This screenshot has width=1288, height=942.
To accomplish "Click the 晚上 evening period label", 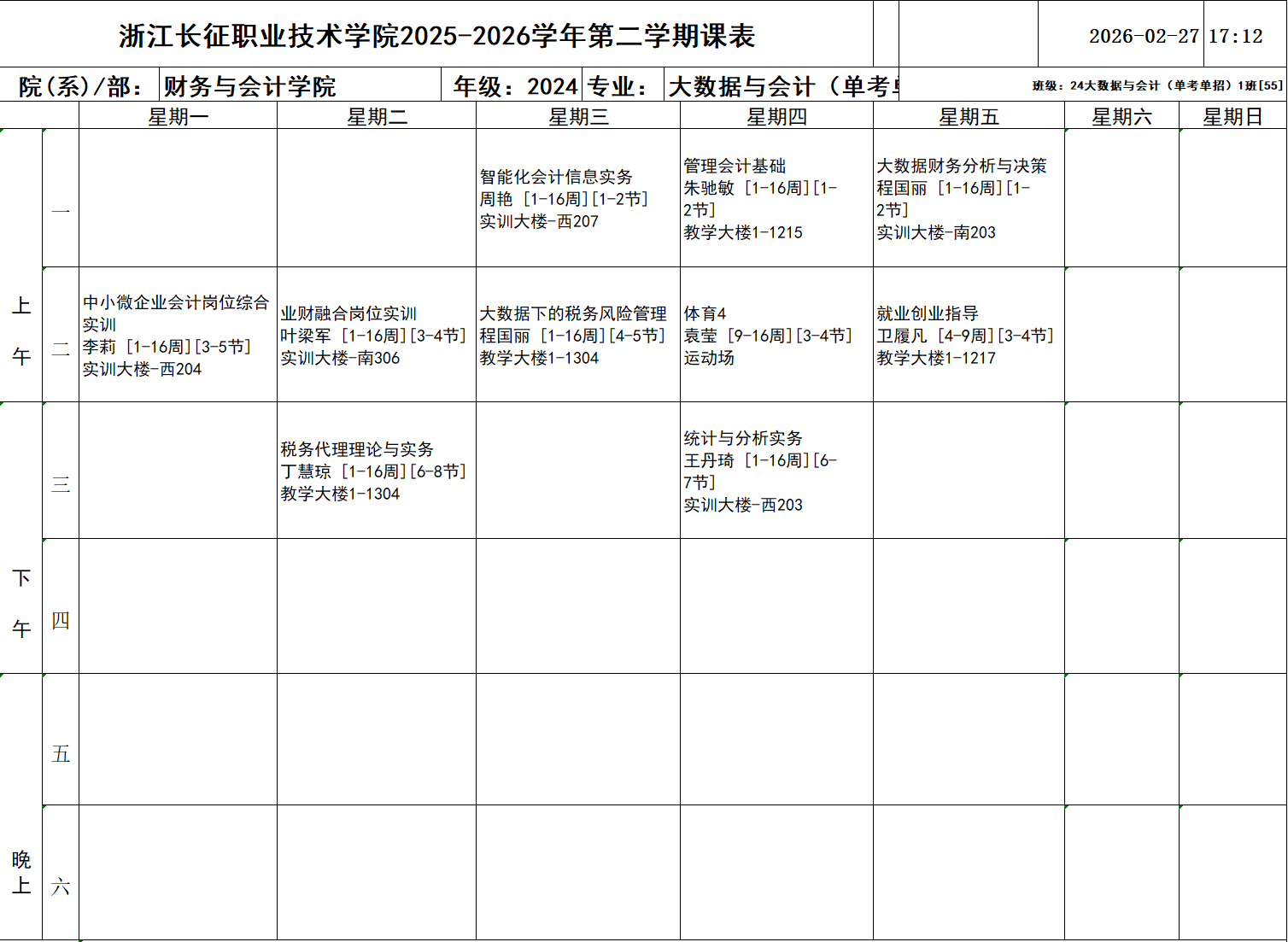I will coord(21,872).
